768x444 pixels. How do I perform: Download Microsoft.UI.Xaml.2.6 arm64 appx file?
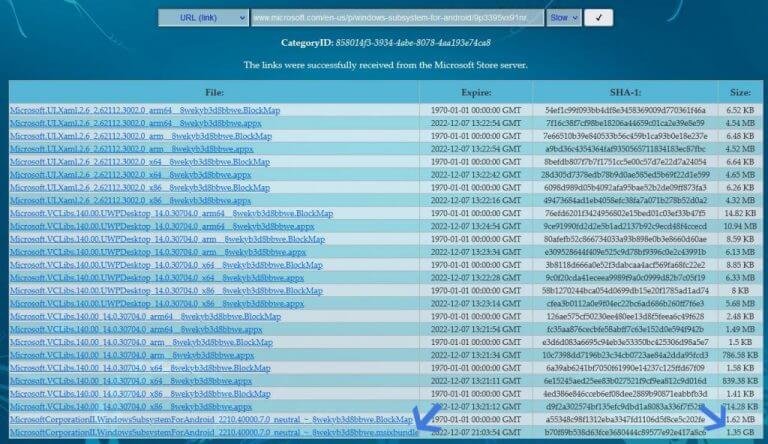(136, 123)
